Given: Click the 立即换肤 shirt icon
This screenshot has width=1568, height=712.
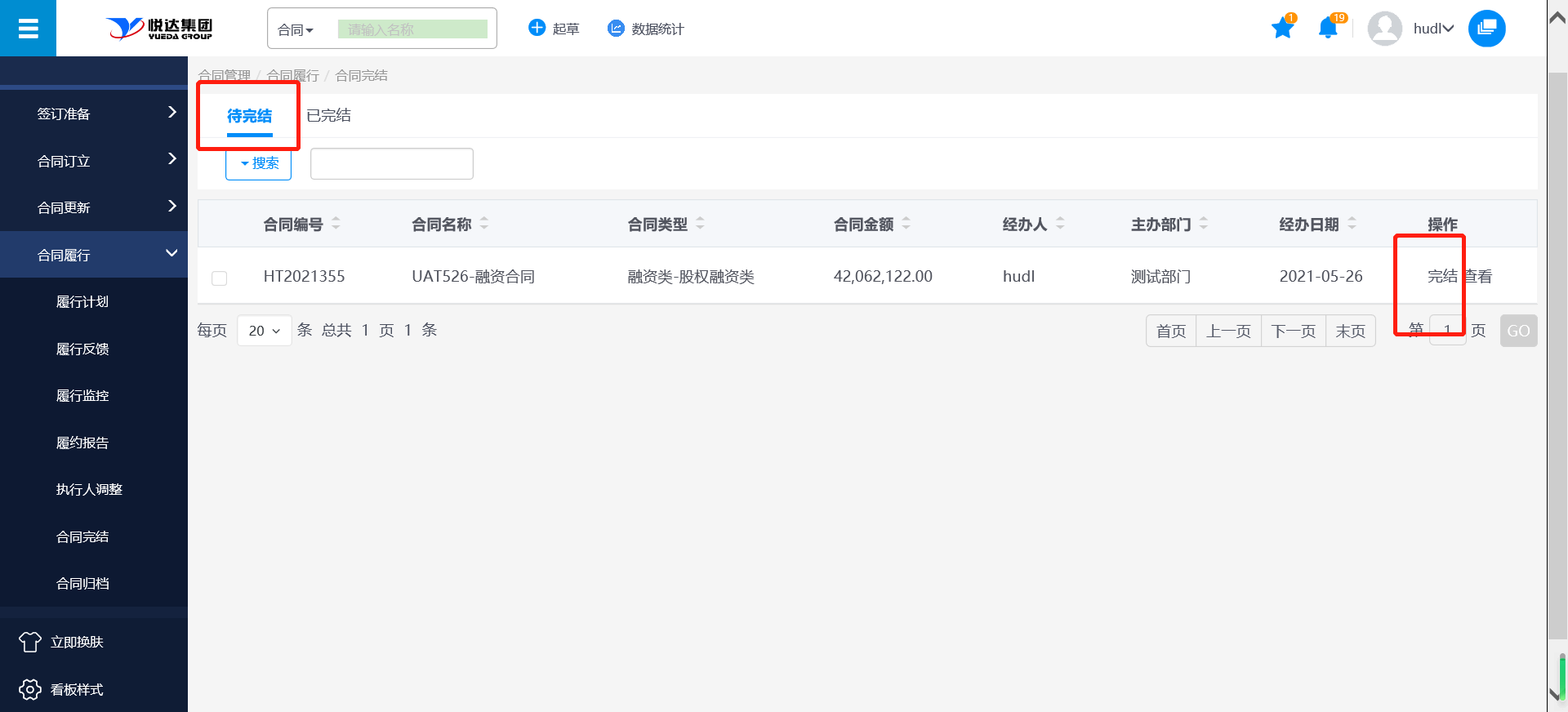Looking at the screenshot, I should click(30, 643).
